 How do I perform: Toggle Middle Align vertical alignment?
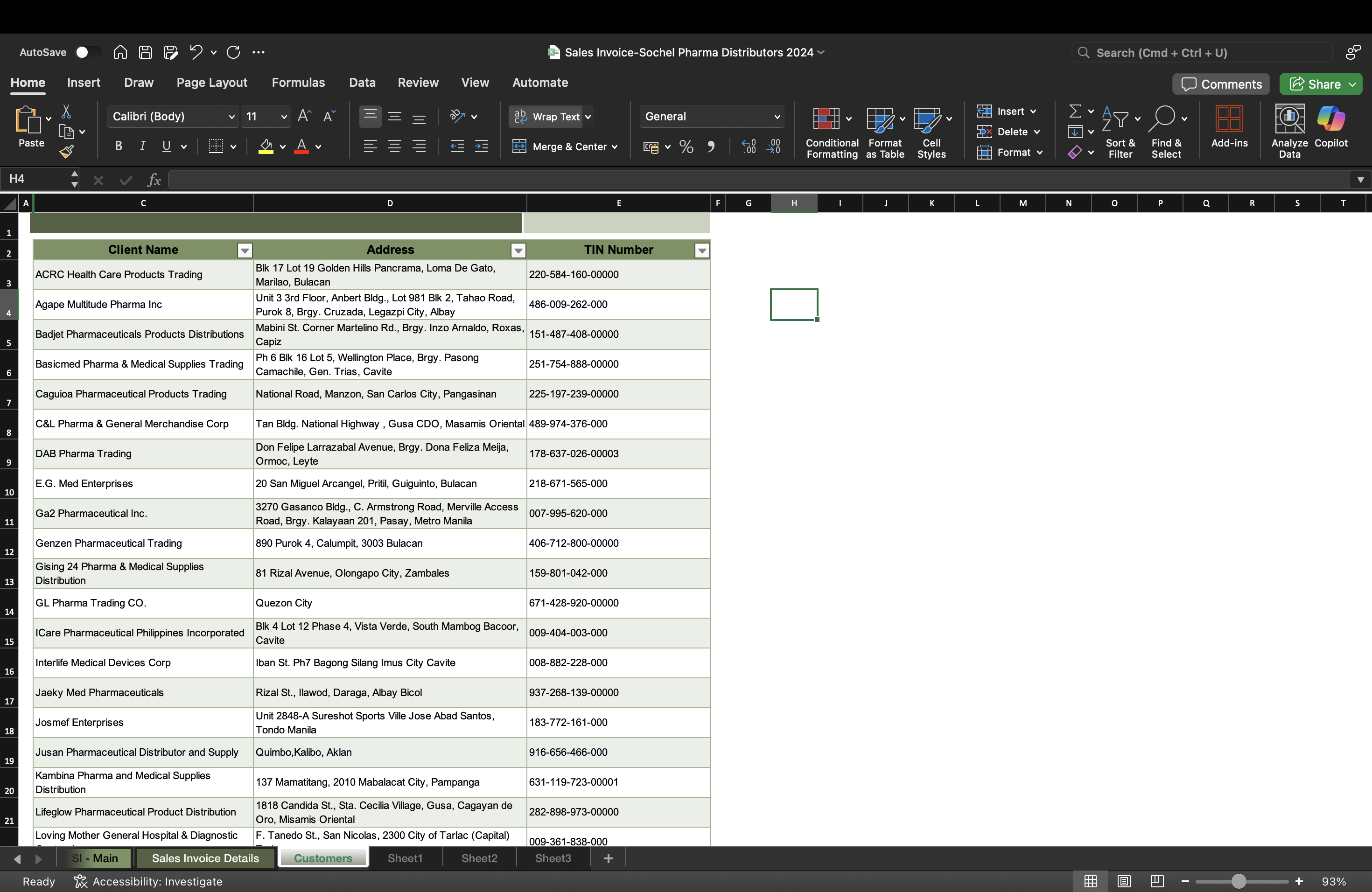click(395, 116)
